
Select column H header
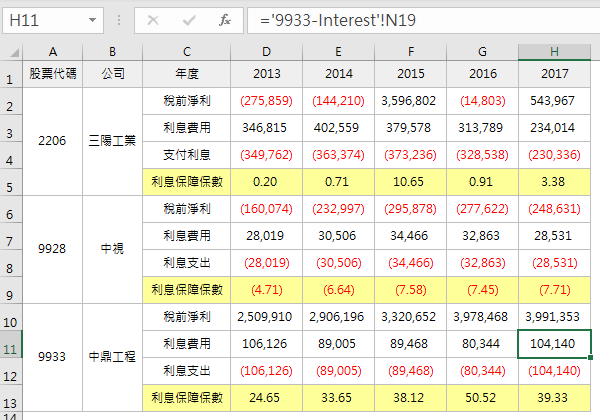click(554, 52)
